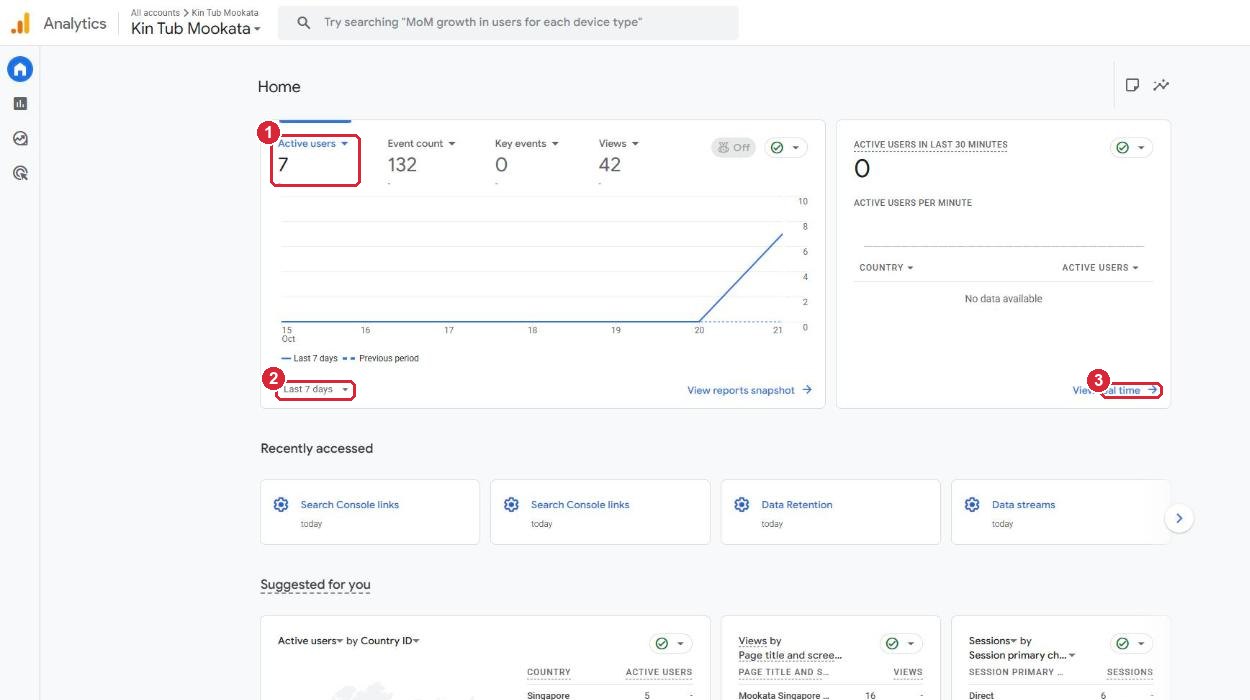Open the Last 7 days date dropdown

tap(316, 389)
